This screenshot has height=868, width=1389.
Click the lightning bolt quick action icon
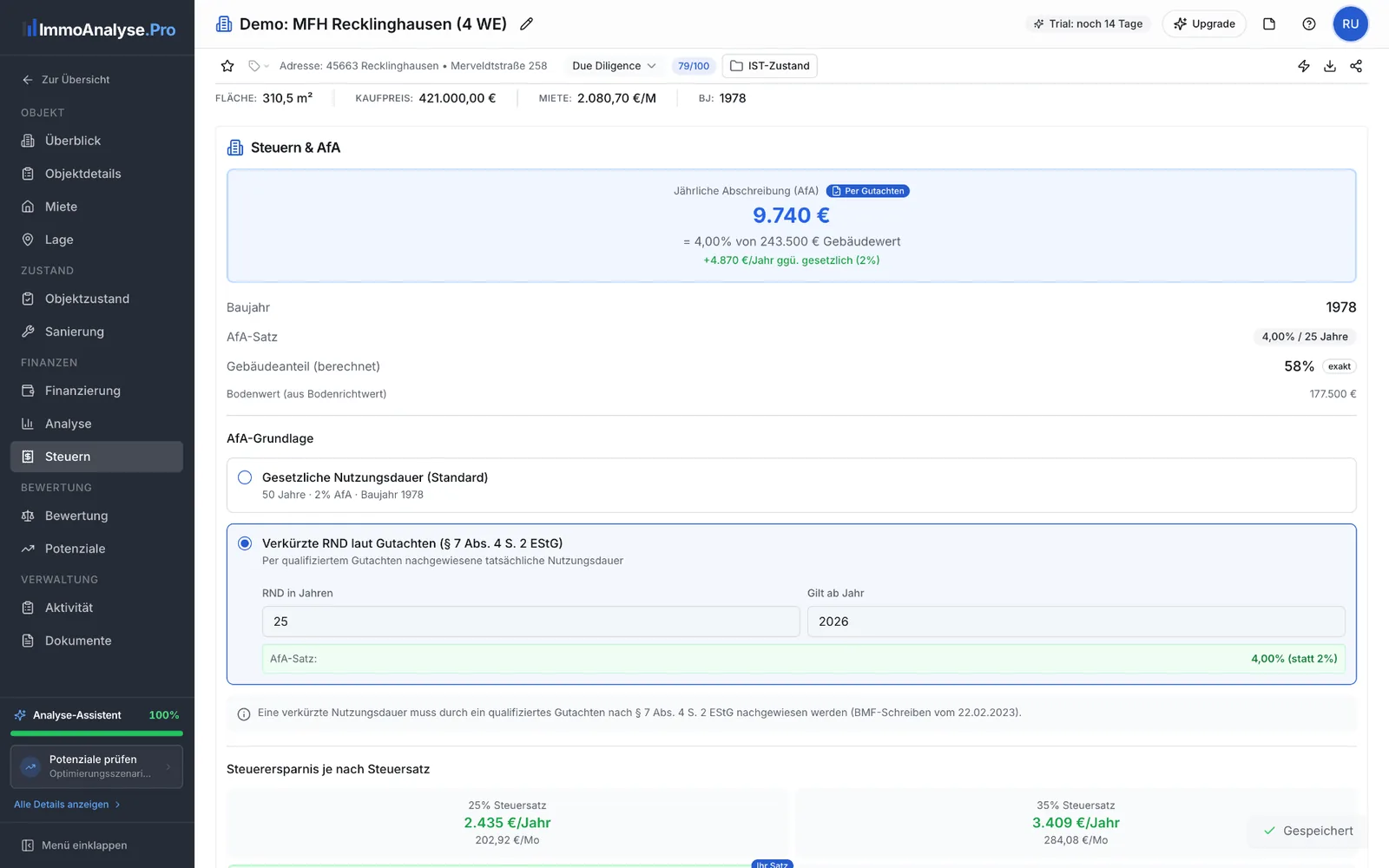point(1304,66)
